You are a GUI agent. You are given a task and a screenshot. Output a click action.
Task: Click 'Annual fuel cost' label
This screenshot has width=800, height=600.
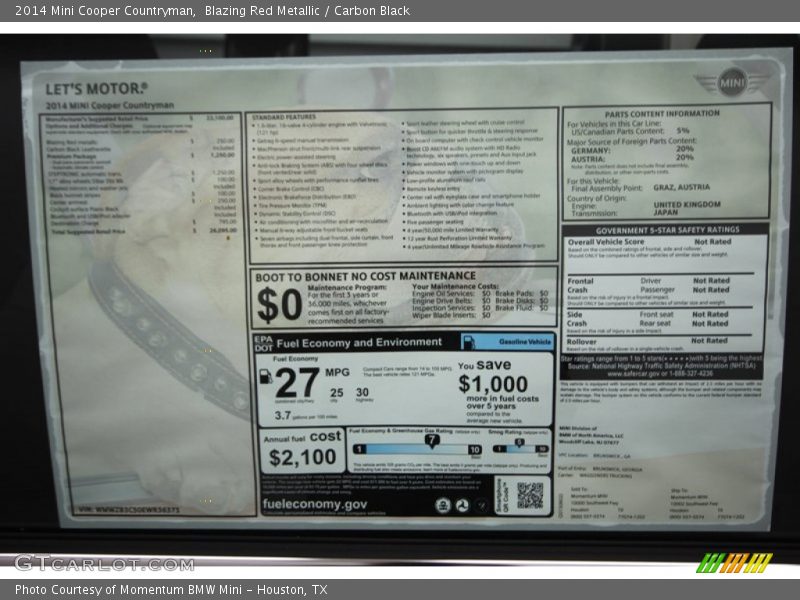pyautogui.click(x=302, y=437)
